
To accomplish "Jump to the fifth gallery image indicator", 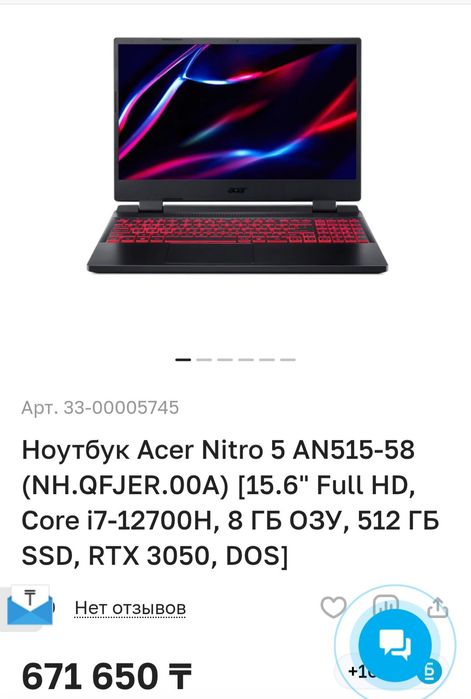I will pos(266,359).
